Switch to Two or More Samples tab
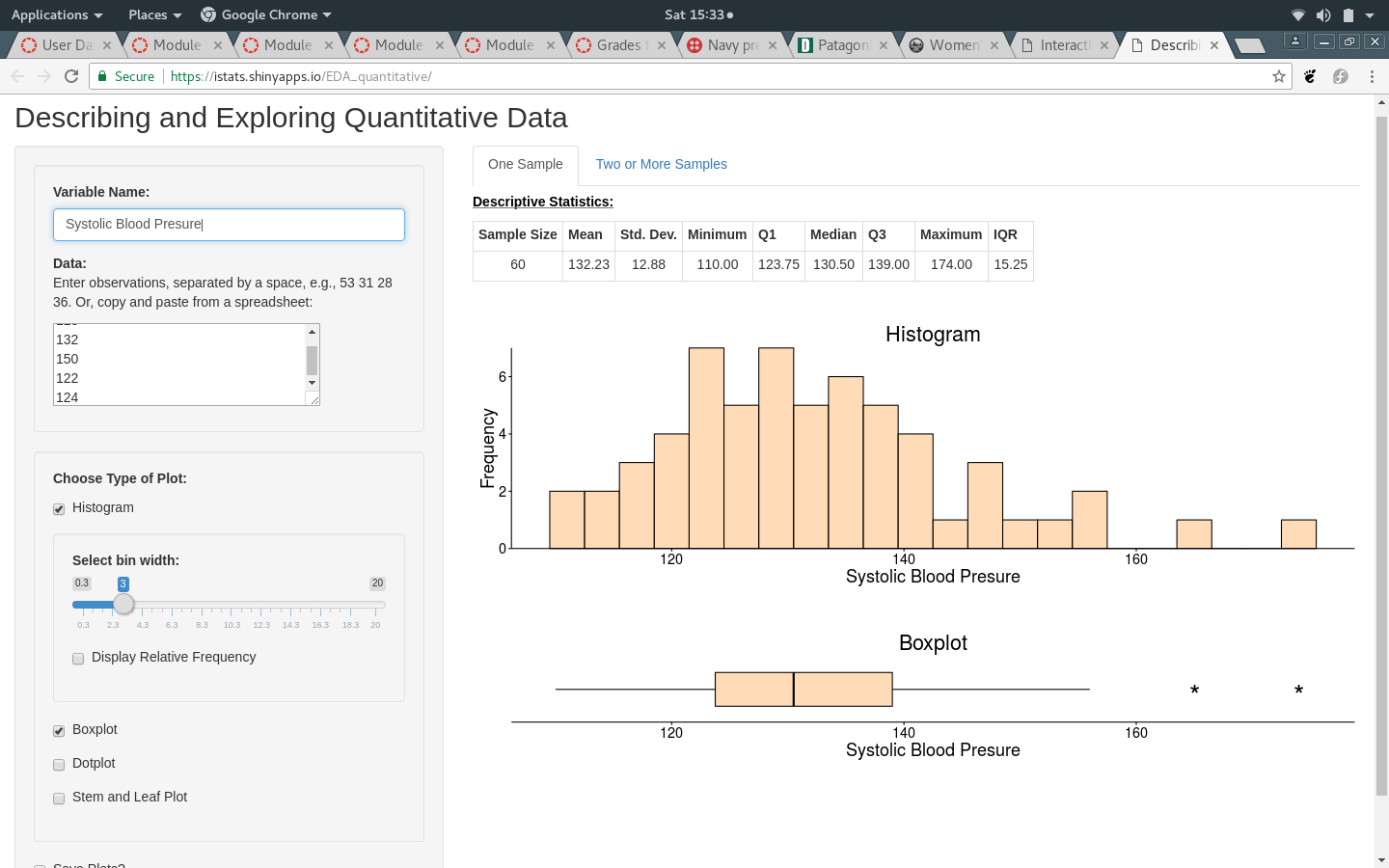The image size is (1389, 868). coord(661,164)
